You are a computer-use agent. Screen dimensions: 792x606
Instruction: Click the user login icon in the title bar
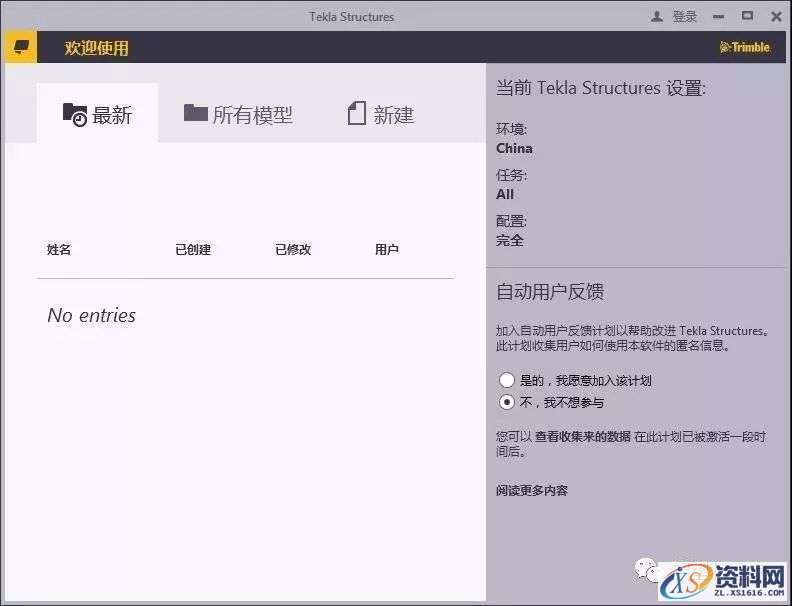point(657,17)
